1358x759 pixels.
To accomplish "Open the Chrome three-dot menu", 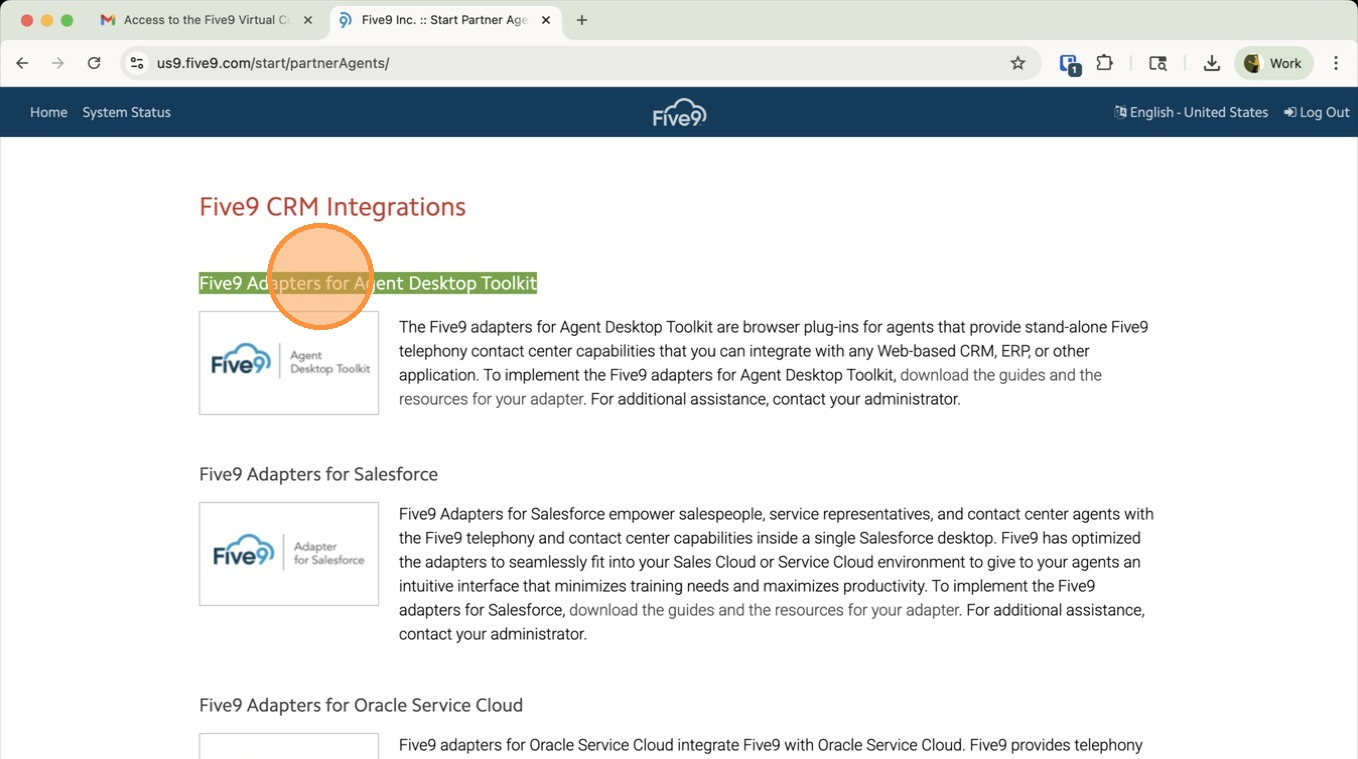I will (x=1336, y=63).
